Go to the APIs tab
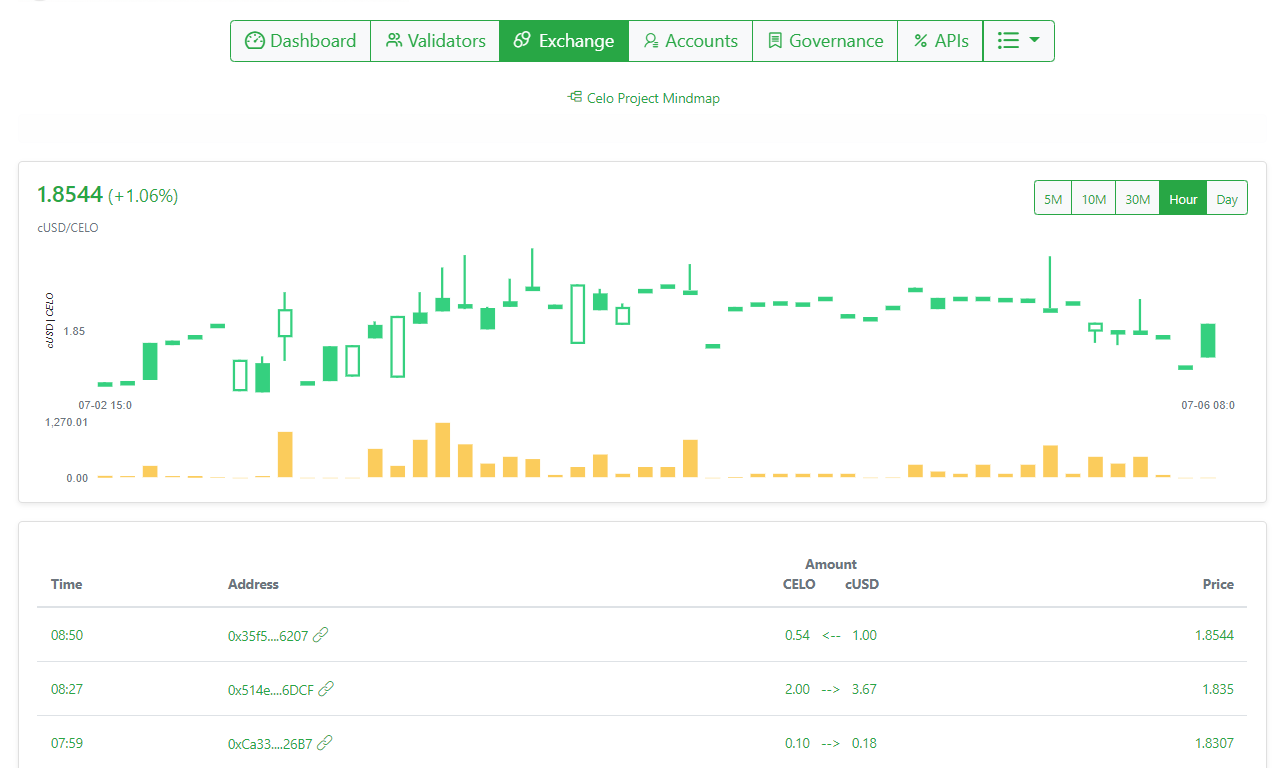This screenshot has width=1286, height=768. click(x=940, y=41)
